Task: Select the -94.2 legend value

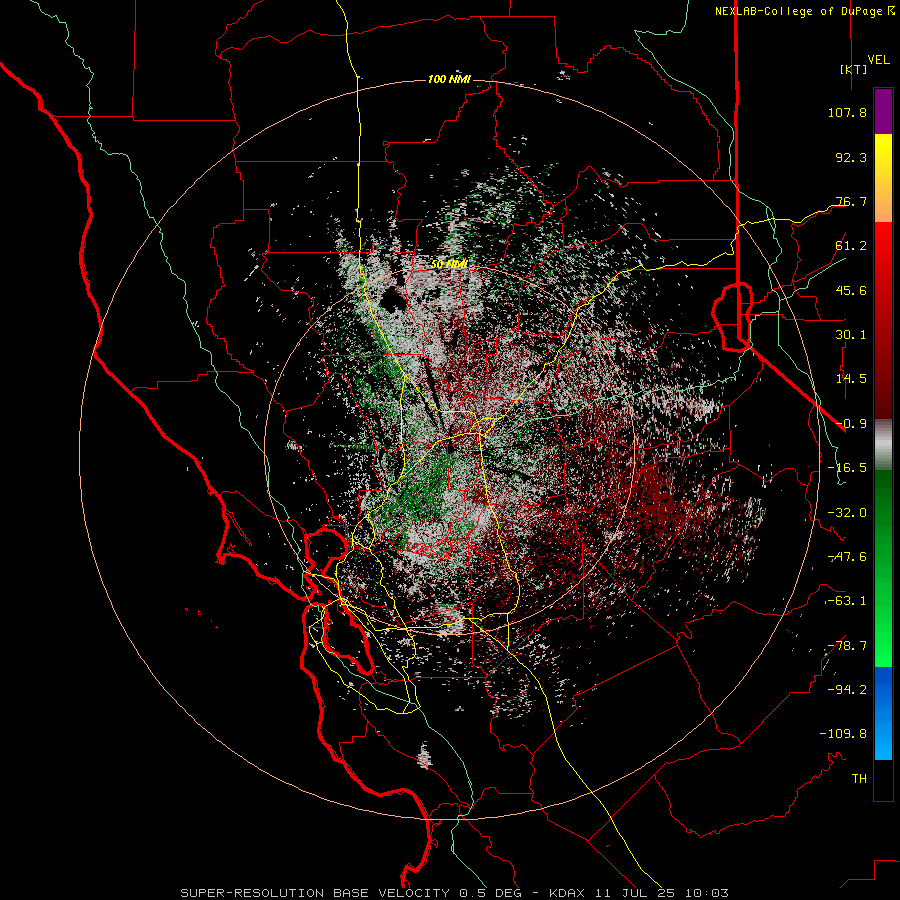Action: point(847,689)
